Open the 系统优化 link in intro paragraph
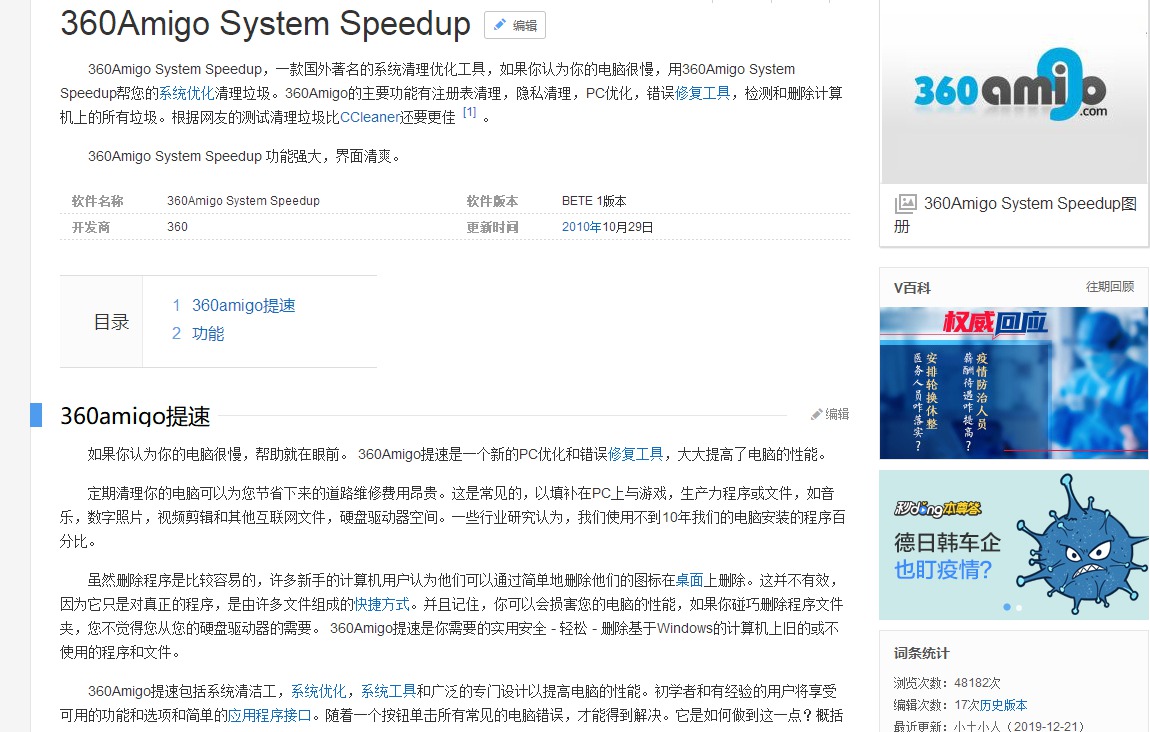This screenshot has width=1150, height=732. (186, 93)
